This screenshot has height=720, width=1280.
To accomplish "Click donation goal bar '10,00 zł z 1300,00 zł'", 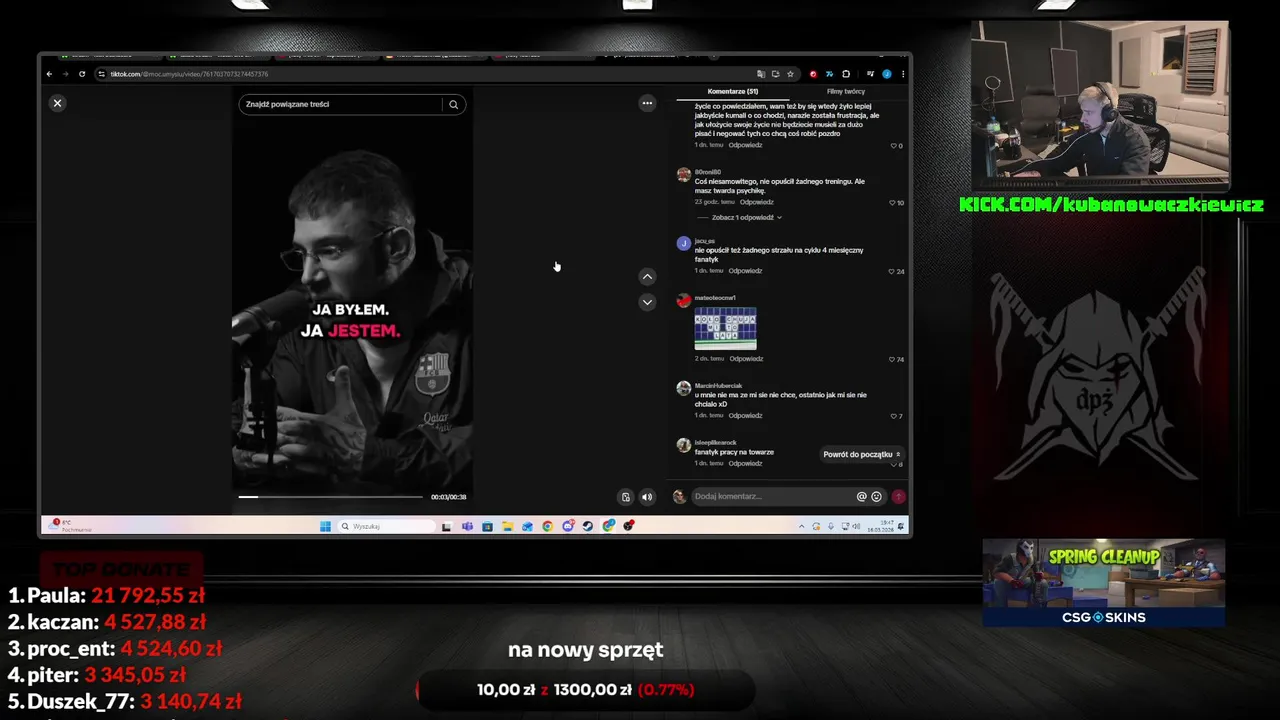I will pos(585,689).
